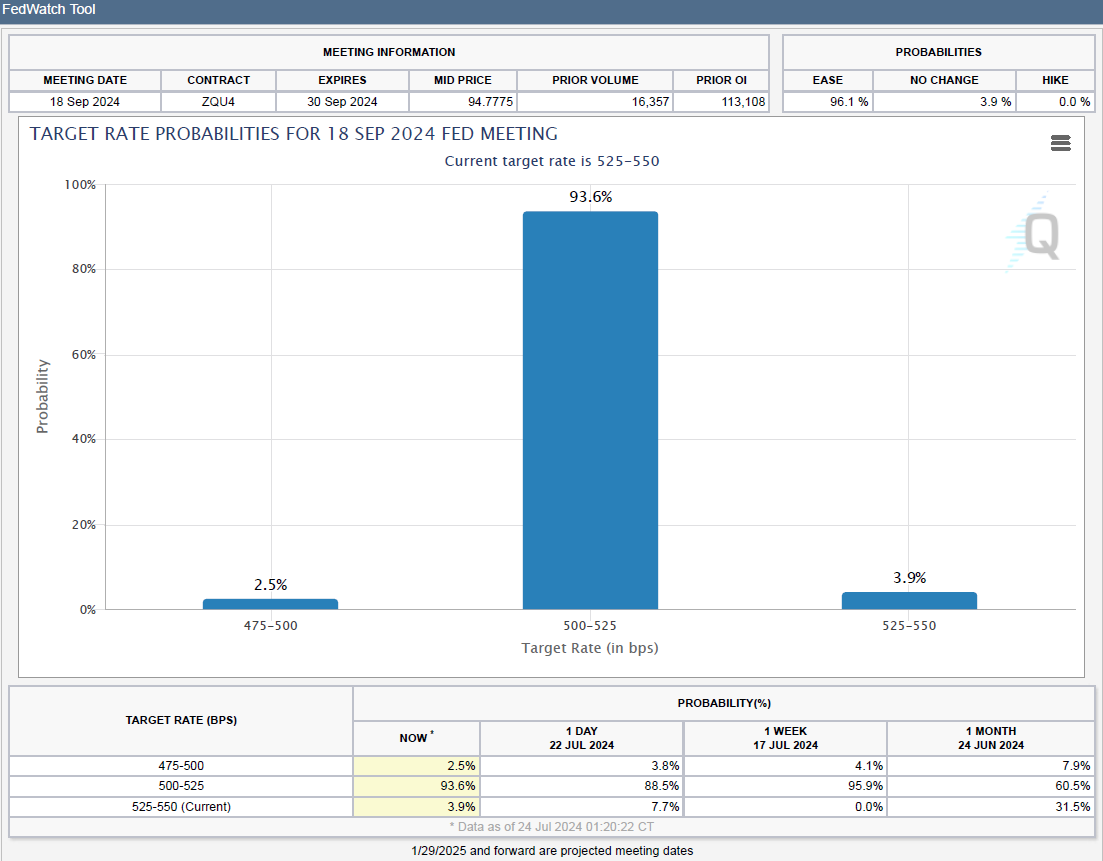
Task: Click the TARGET RATE (BPS) table header
Action: (x=181, y=720)
